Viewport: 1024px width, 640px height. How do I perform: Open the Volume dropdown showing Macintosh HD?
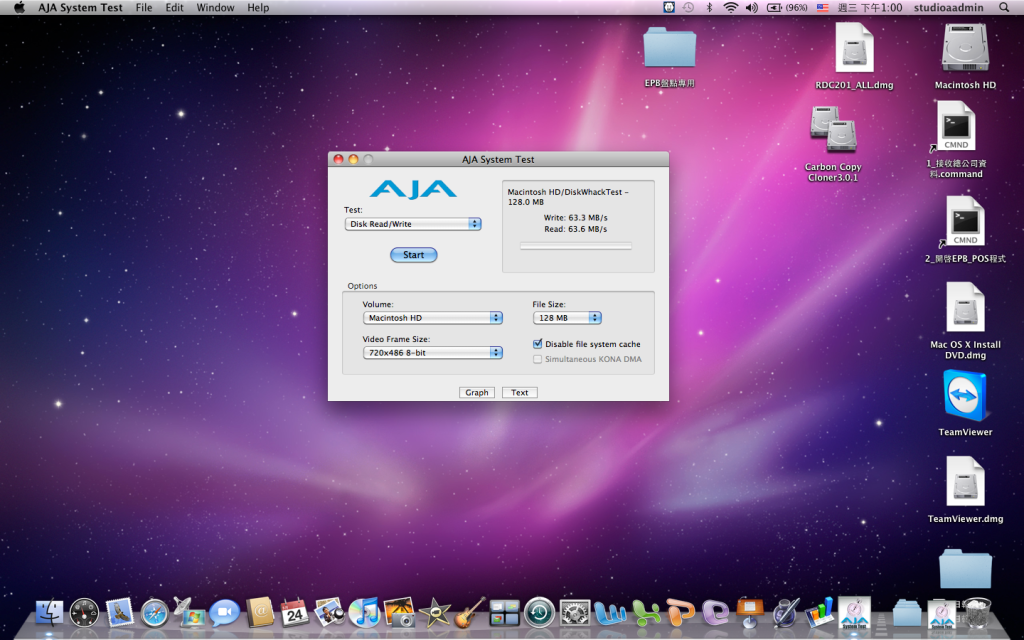click(432, 318)
